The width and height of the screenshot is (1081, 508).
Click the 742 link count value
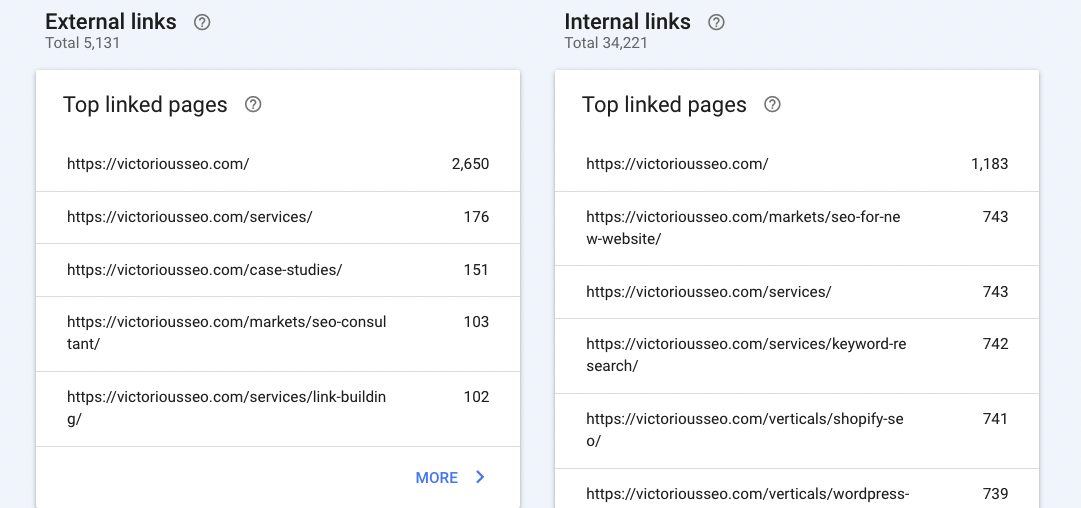(x=996, y=344)
